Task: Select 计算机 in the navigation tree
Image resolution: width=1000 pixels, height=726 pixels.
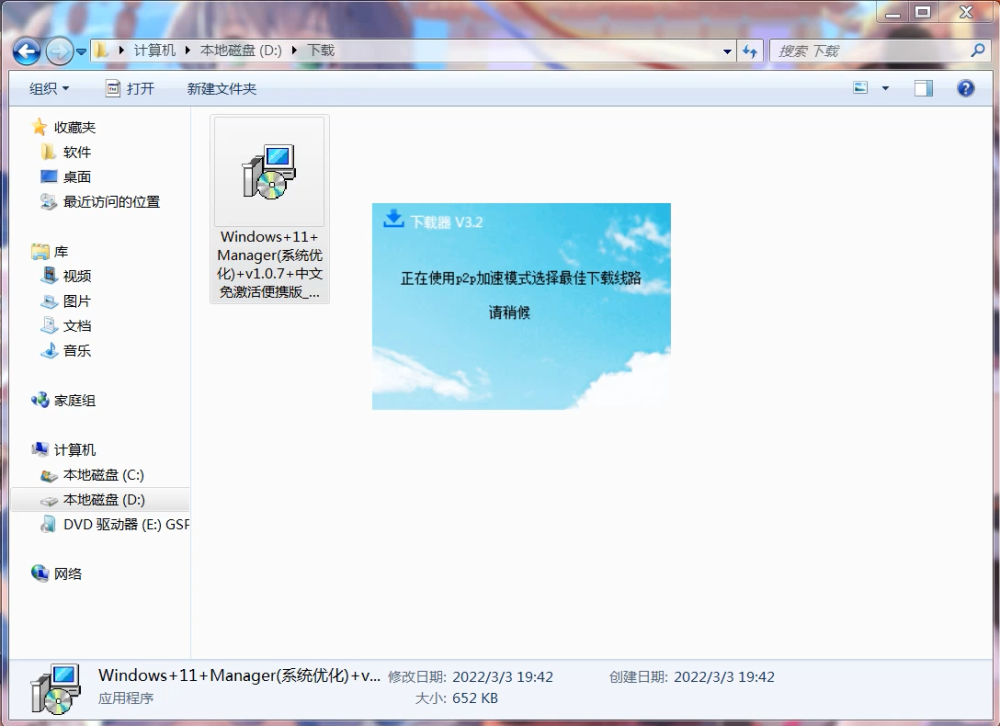Action: coord(75,450)
